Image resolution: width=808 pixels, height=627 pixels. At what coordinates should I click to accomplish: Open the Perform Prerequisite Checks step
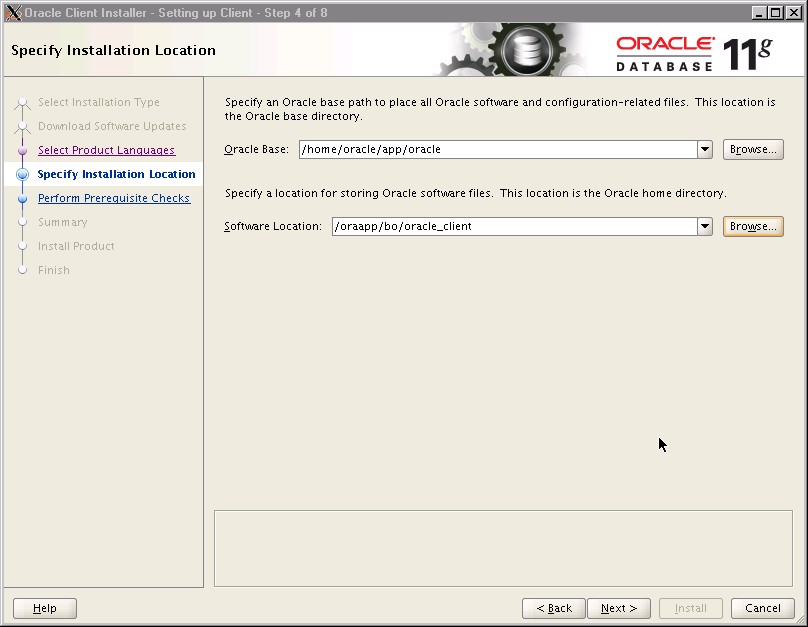(x=114, y=198)
